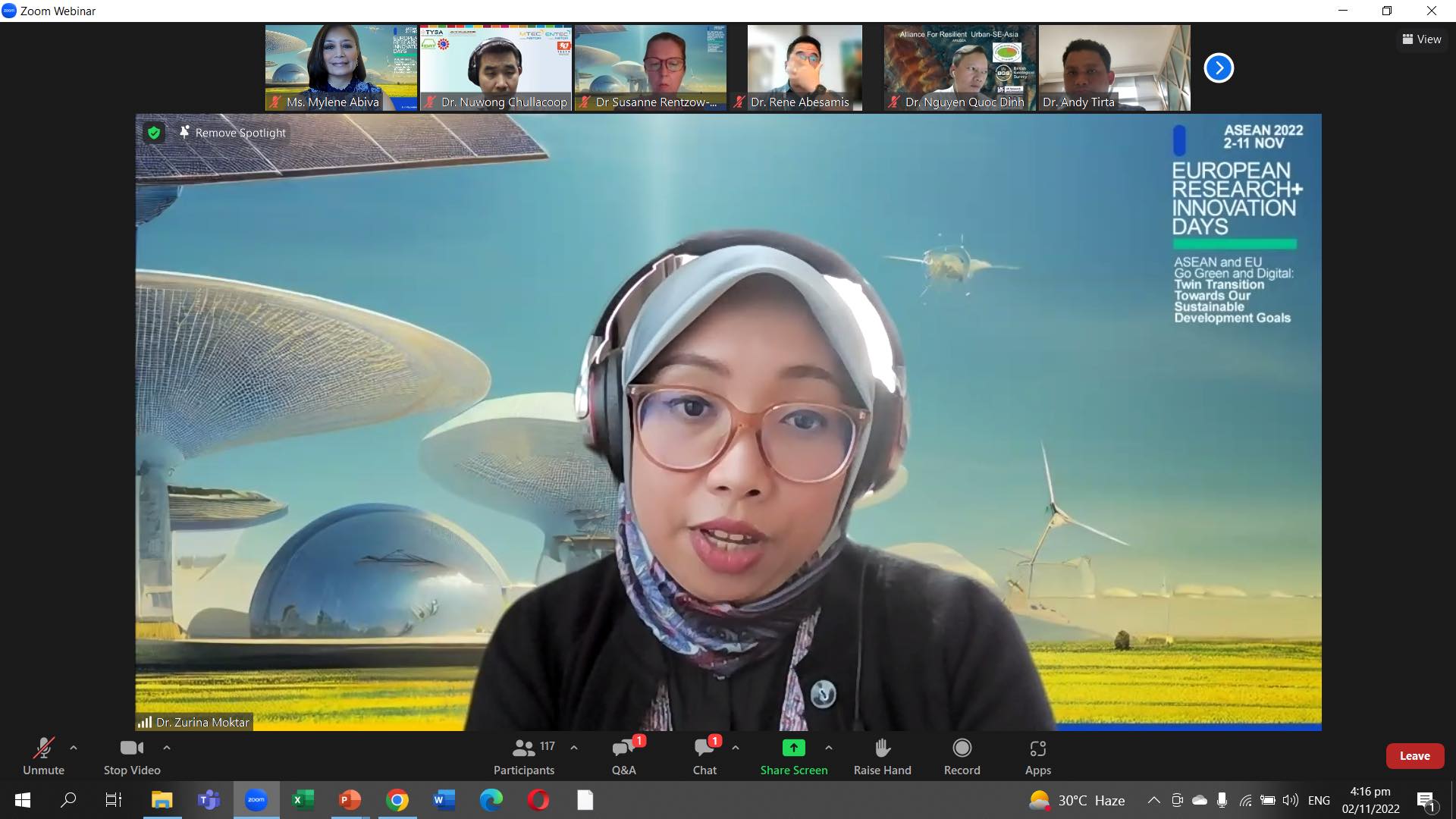The height and width of the screenshot is (819, 1456).
Task: Open Windows Start menu
Action: 23,800
